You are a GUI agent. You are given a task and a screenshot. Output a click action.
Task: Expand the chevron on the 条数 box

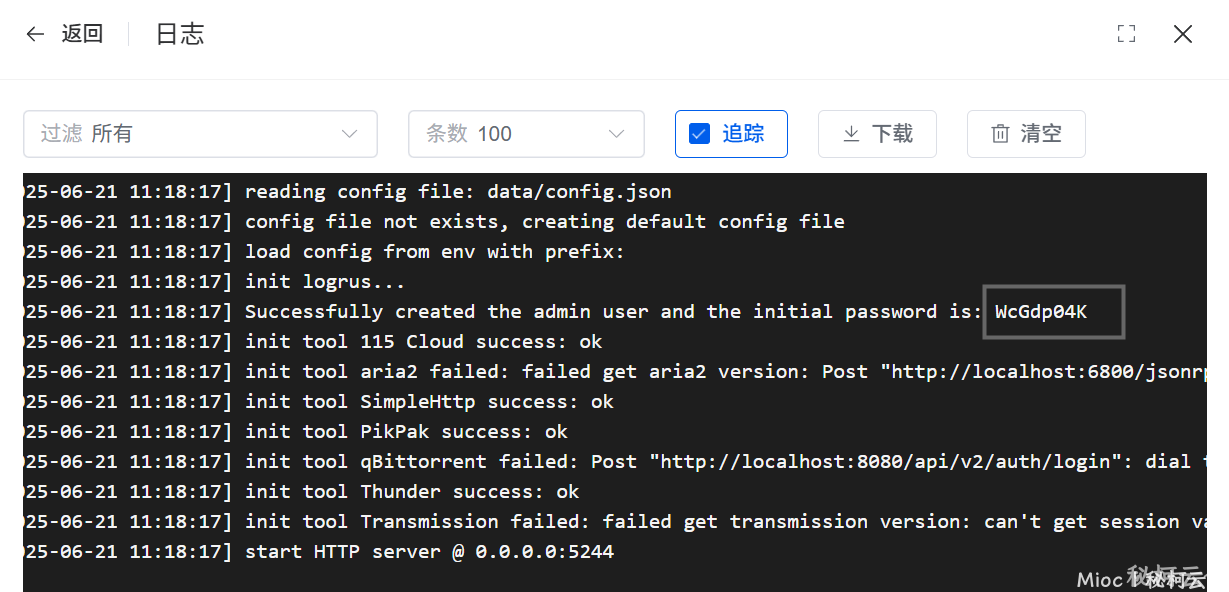coord(616,134)
